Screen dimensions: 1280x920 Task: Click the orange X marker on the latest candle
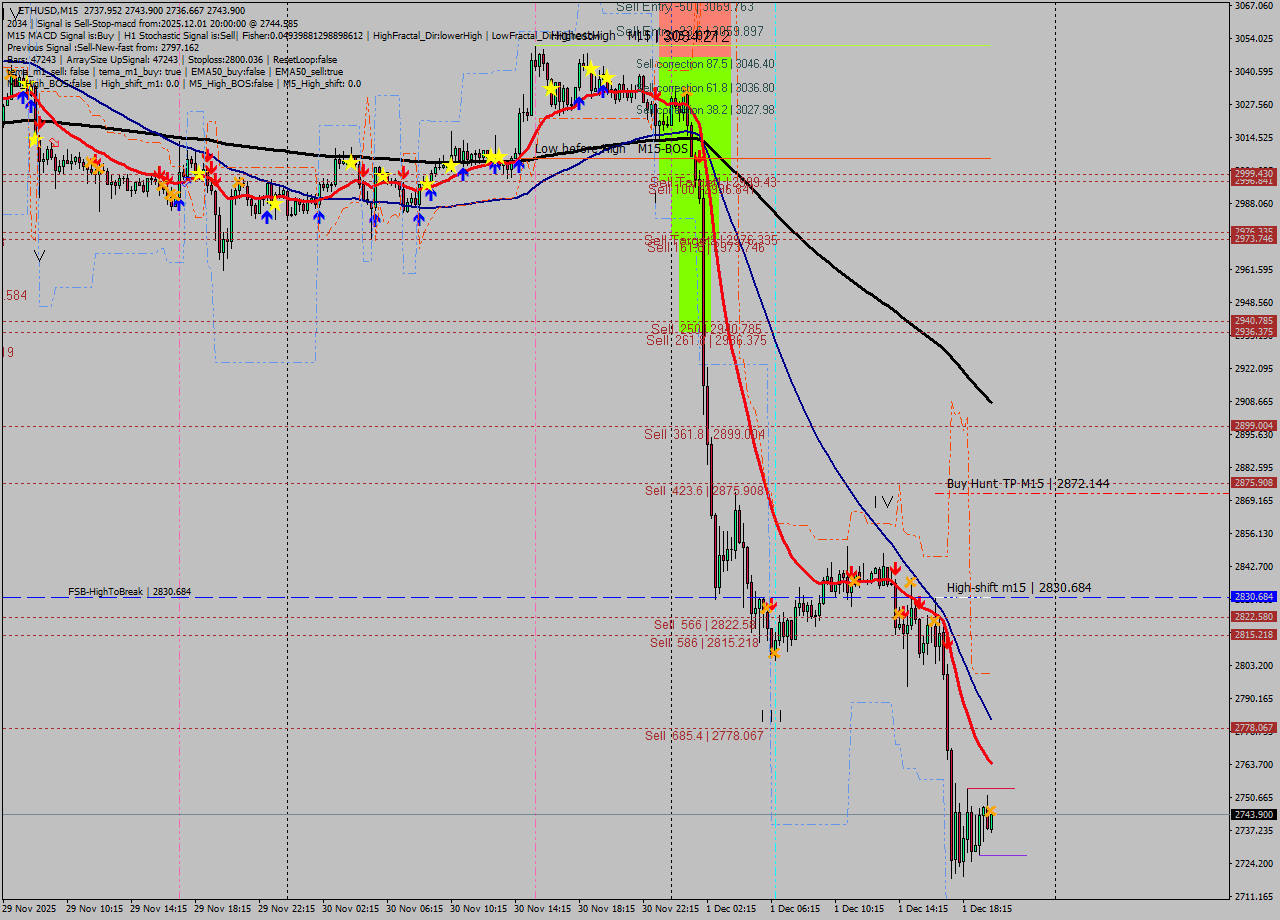point(990,812)
